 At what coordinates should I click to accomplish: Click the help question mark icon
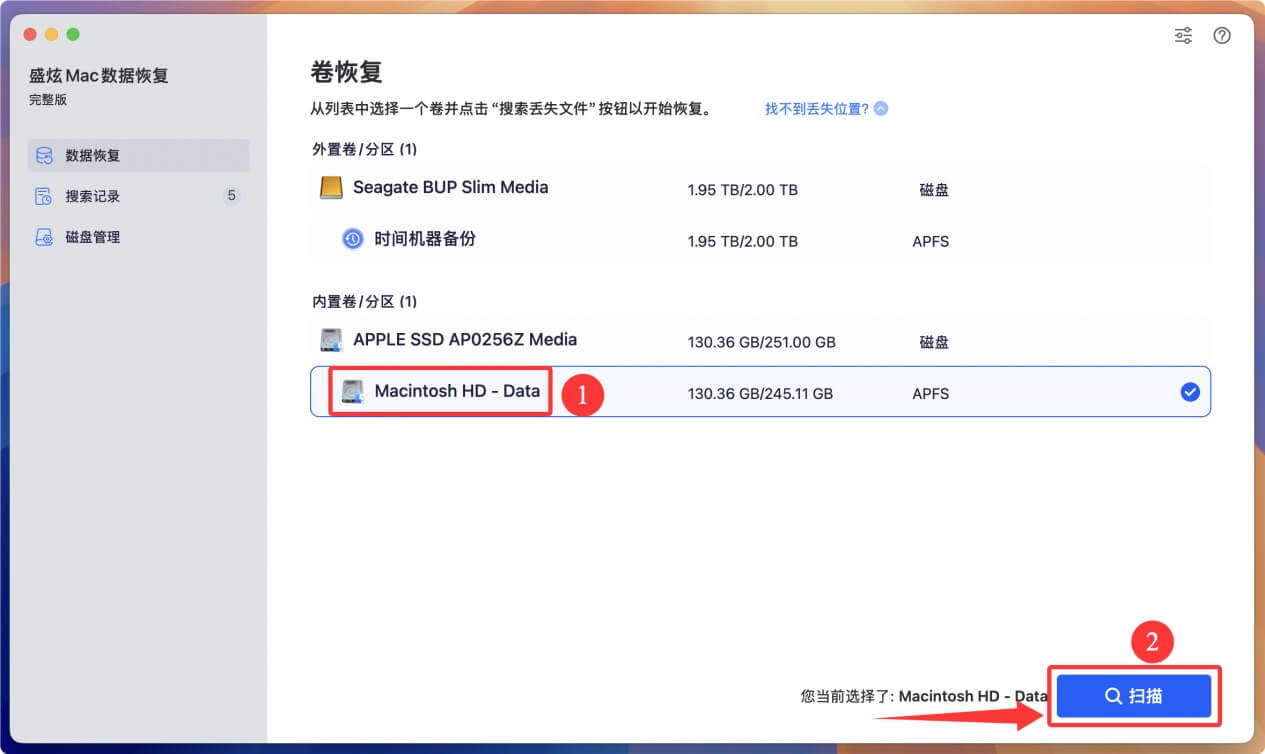point(1222,35)
